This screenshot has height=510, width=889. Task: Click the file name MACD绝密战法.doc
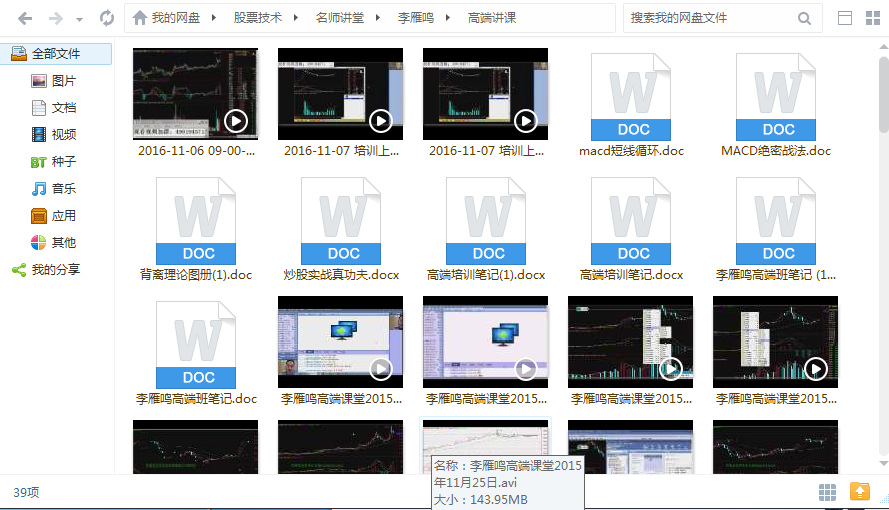coord(776,151)
